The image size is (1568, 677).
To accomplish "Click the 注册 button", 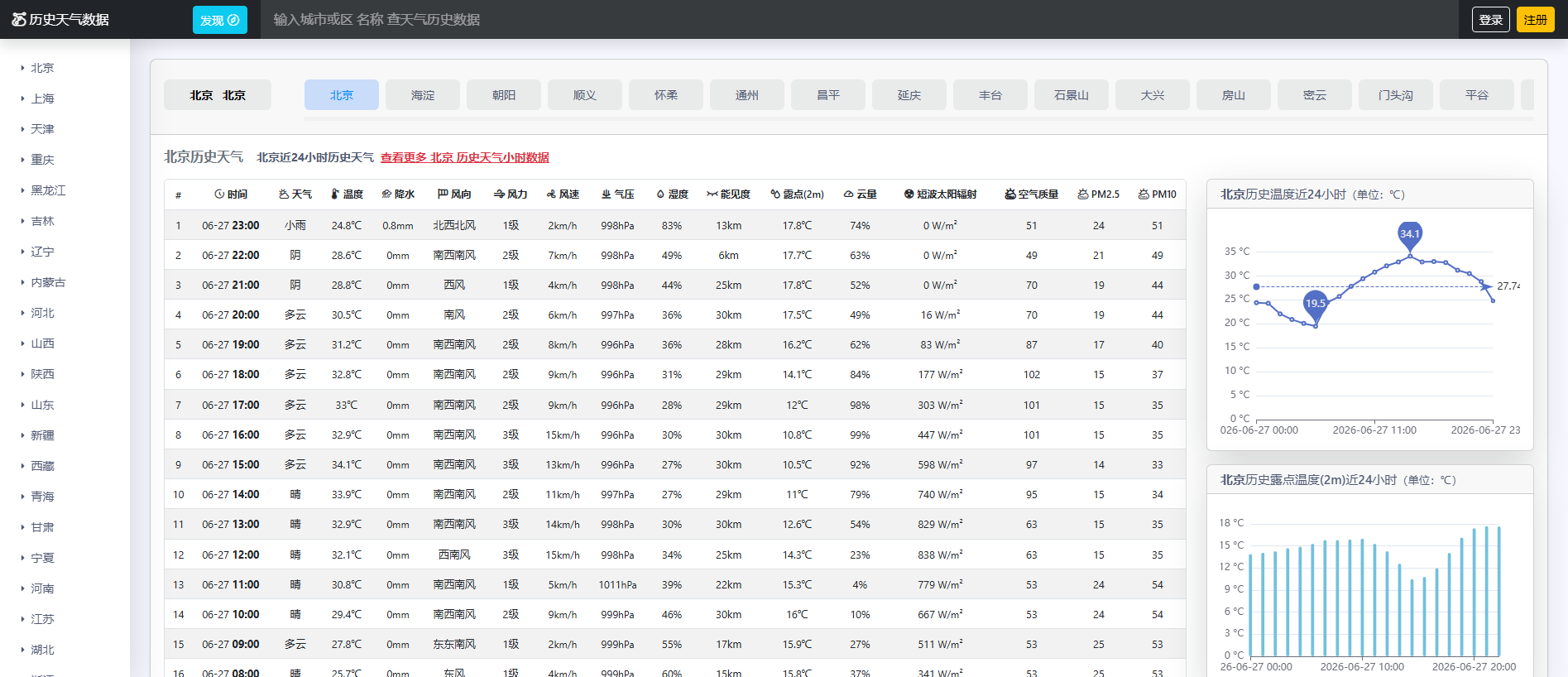I will point(1536,20).
